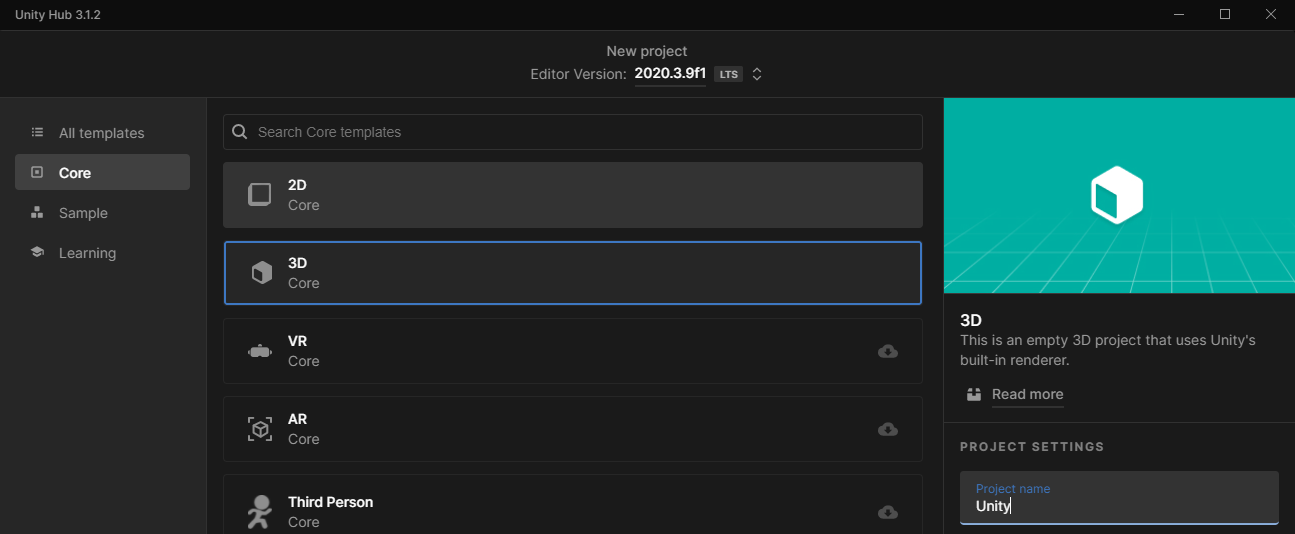Click the AR cube-frame template icon
Viewport: 1295px width, 534px height.
[x=260, y=429]
